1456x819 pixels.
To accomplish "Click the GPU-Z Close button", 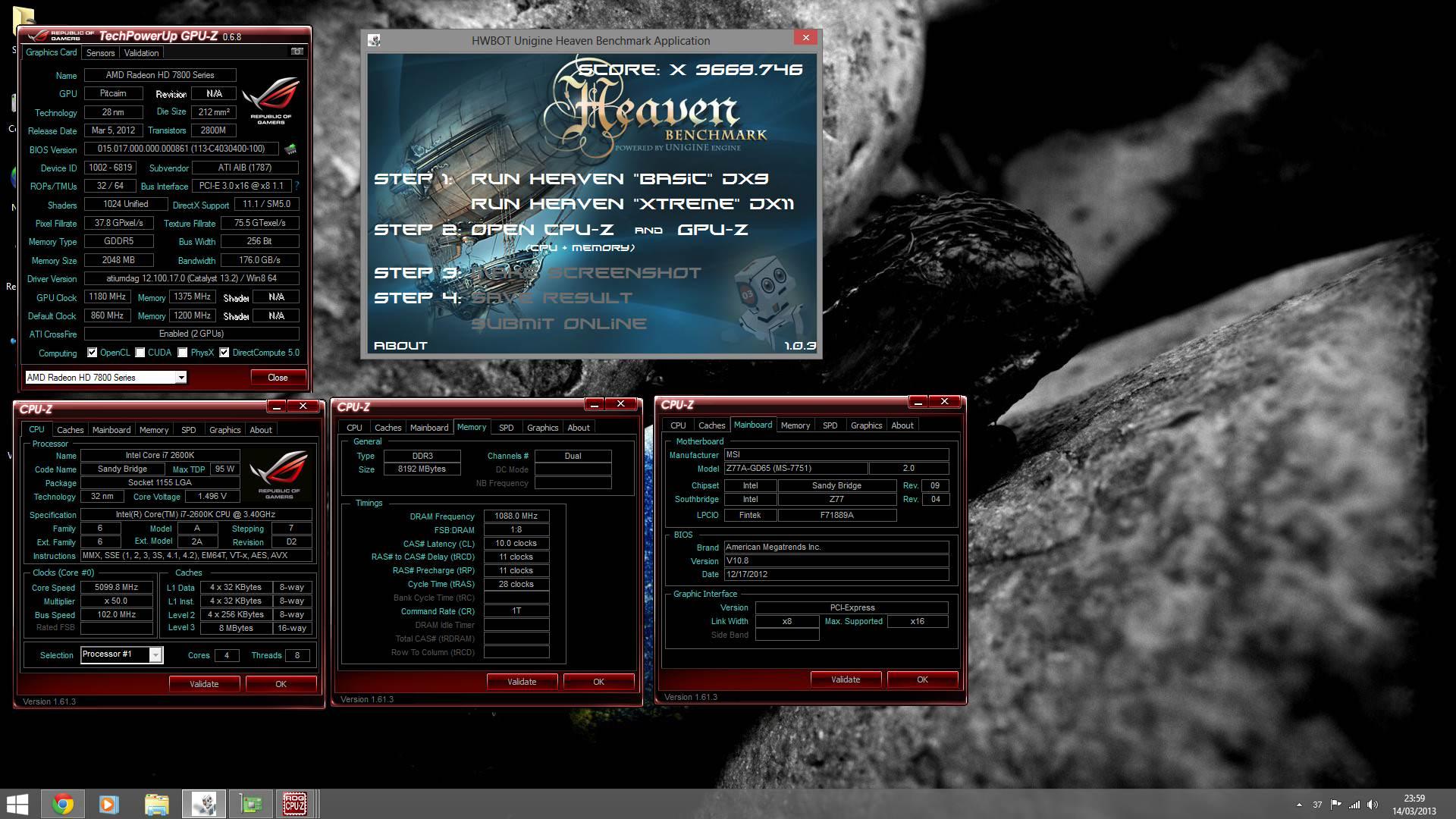I will click(x=278, y=377).
